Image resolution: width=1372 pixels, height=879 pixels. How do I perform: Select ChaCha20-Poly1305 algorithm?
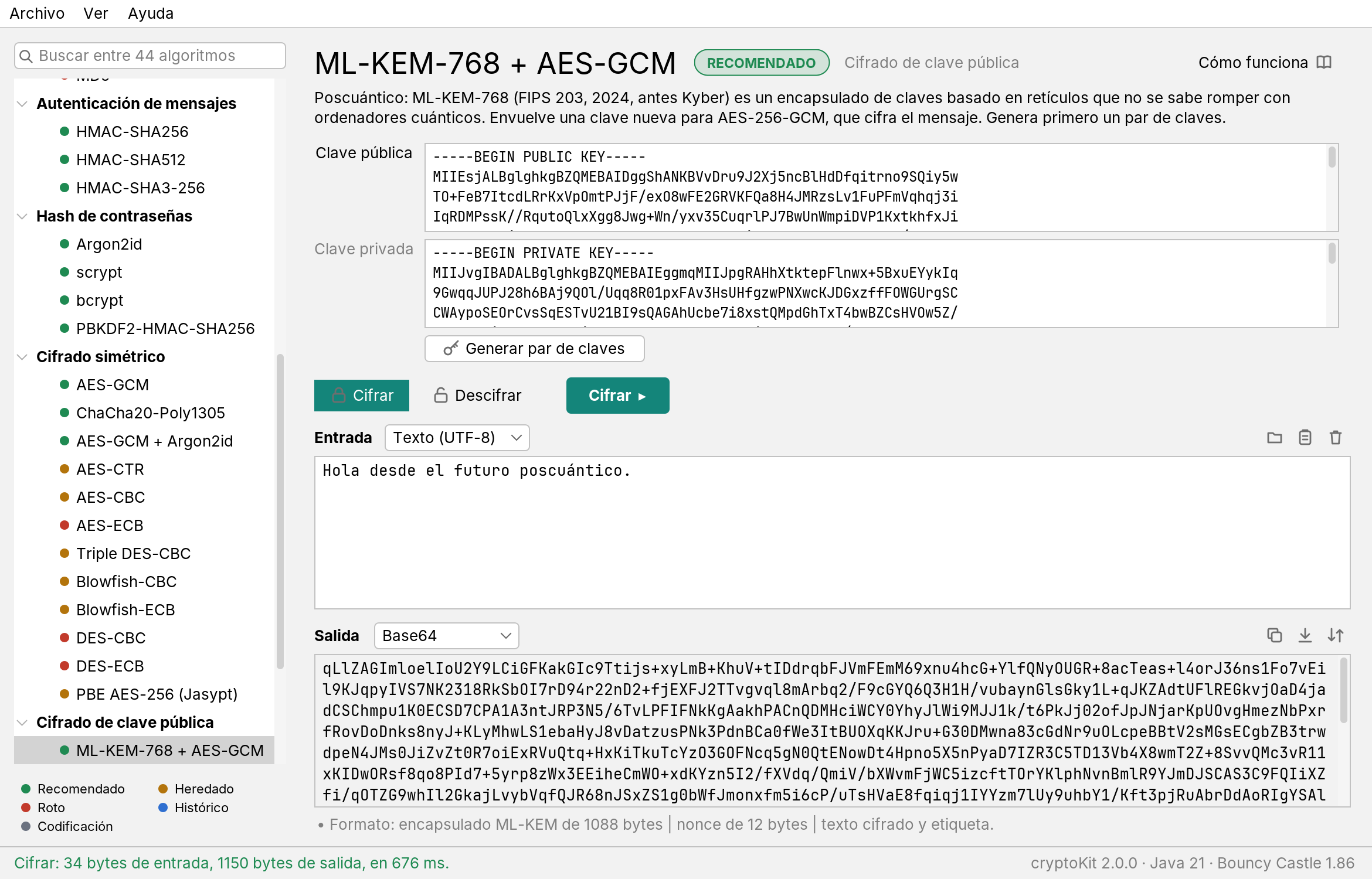[144, 413]
